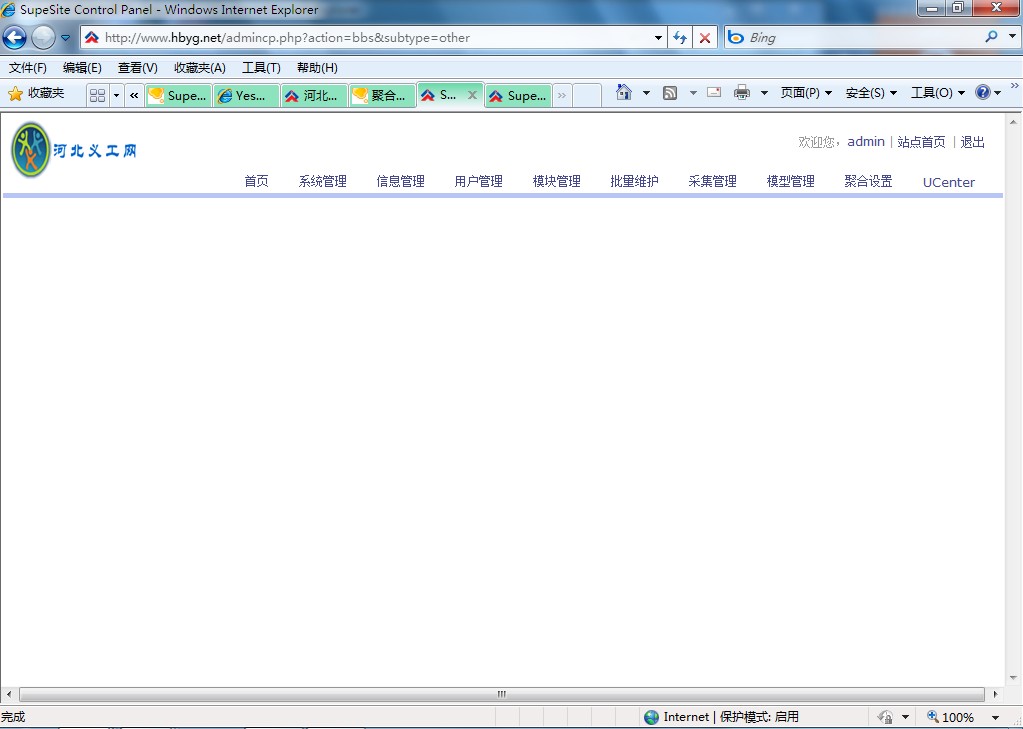Click the 收藏夹 favorites star button

(x=37, y=94)
